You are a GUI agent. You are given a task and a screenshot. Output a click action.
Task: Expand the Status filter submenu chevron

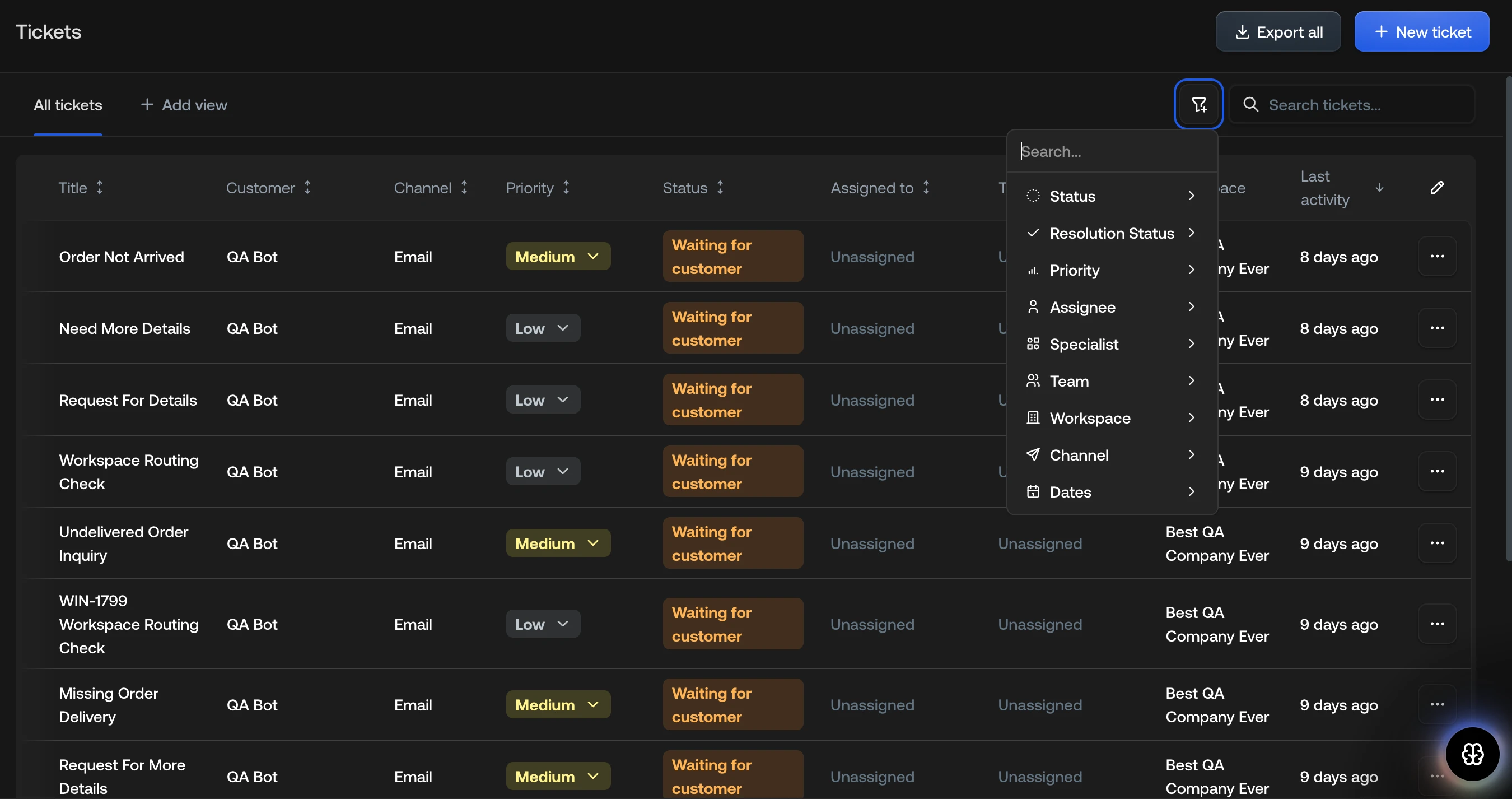click(x=1191, y=196)
